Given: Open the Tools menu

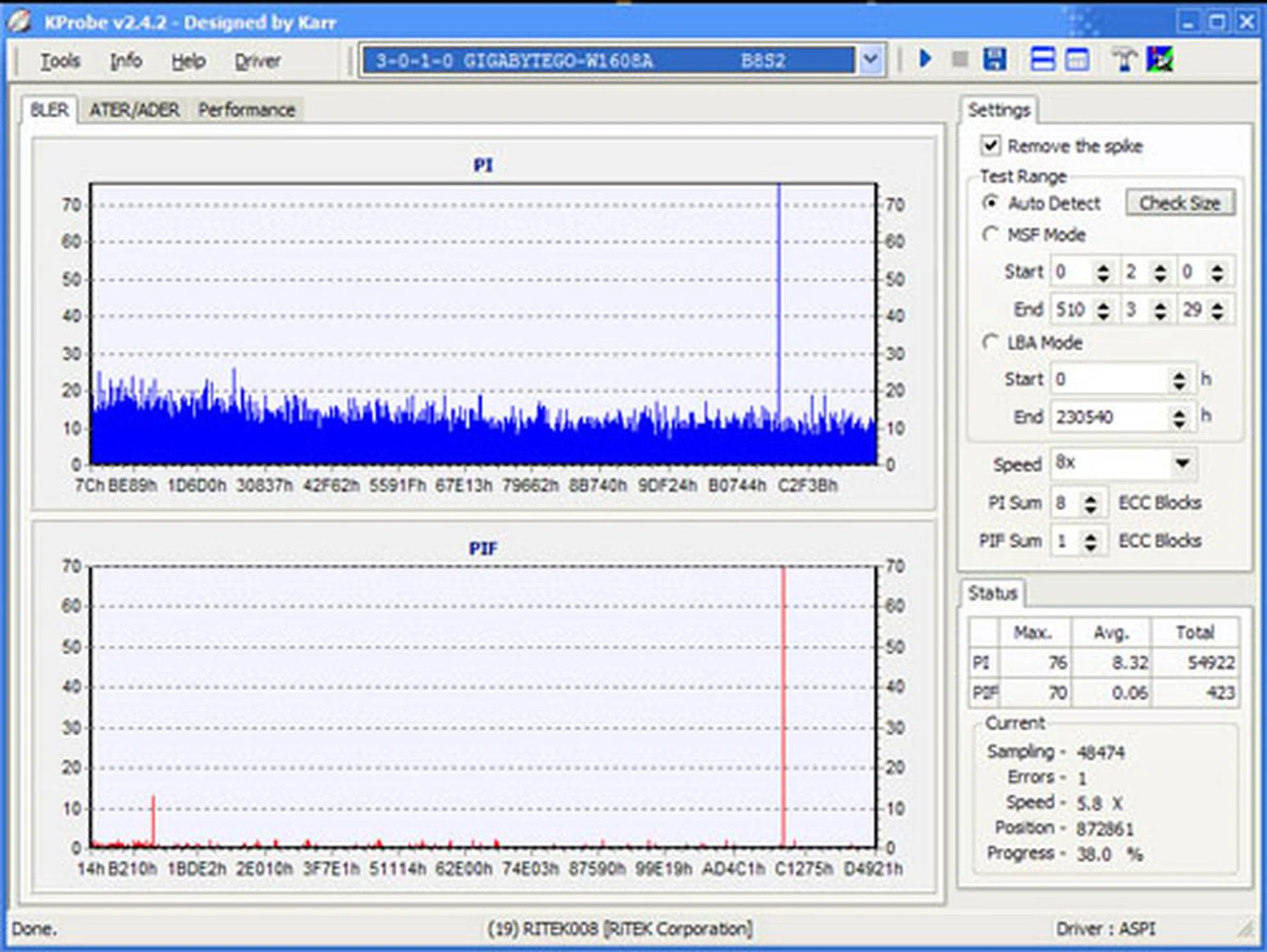Looking at the screenshot, I should pyautogui.click(x=60, y=61).
